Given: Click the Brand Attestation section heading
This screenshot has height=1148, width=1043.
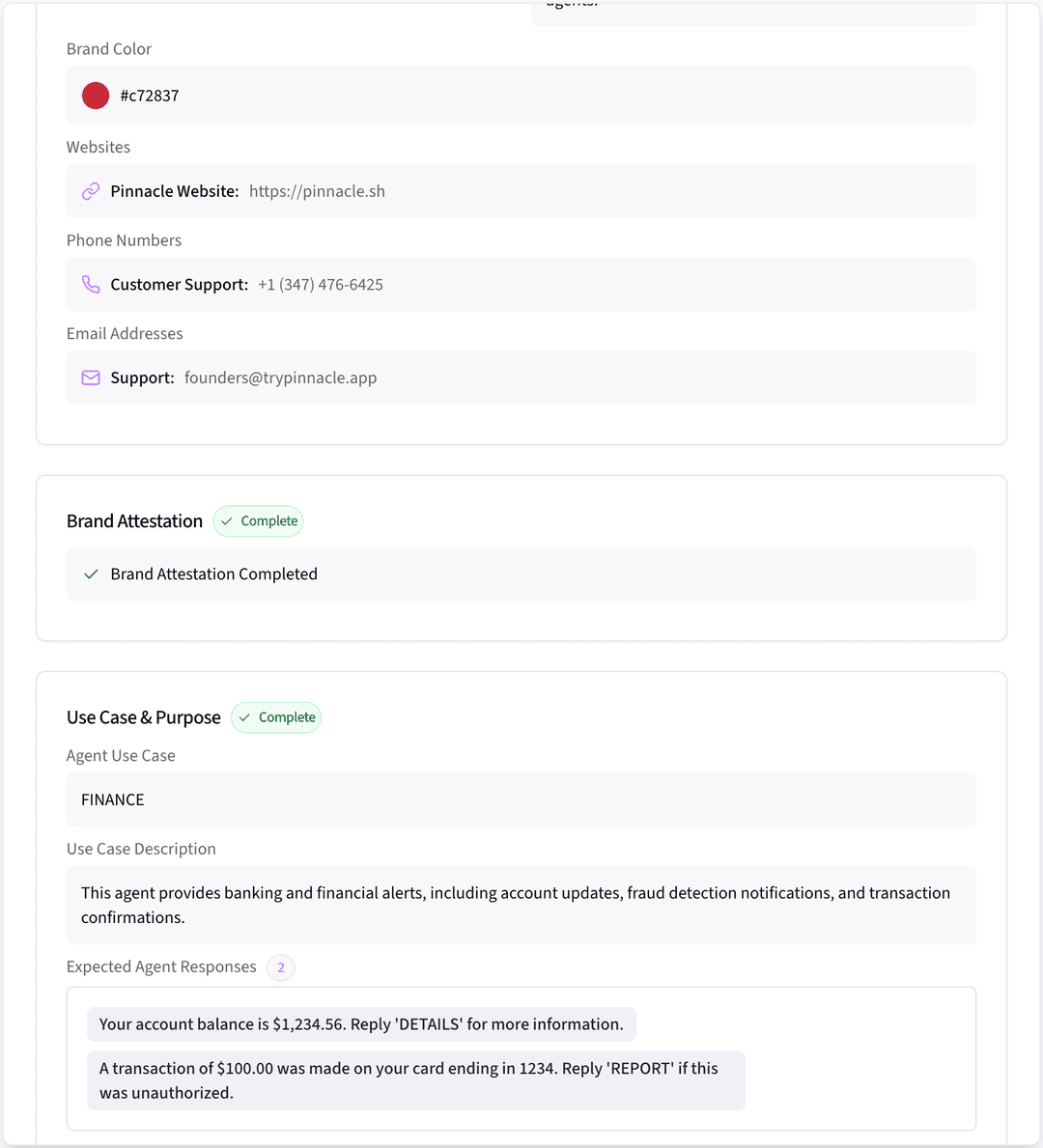Looking at the screenshot, I should pos(134,521).
